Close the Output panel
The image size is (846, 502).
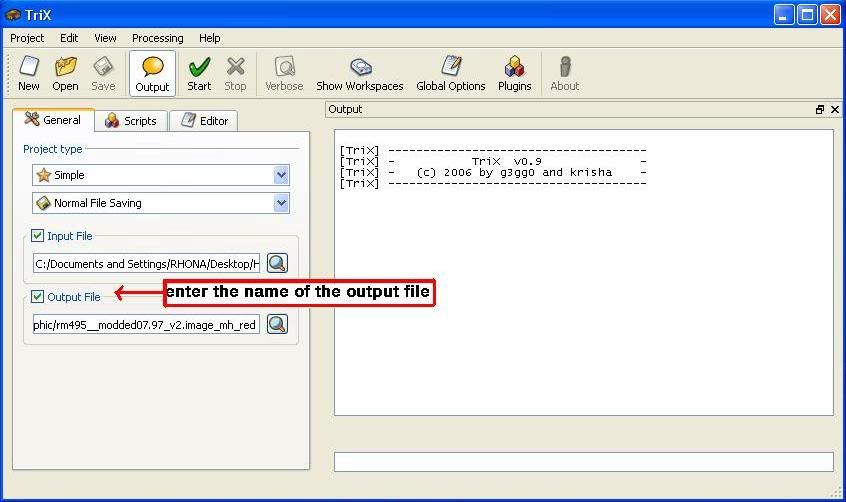pos(835,110)
